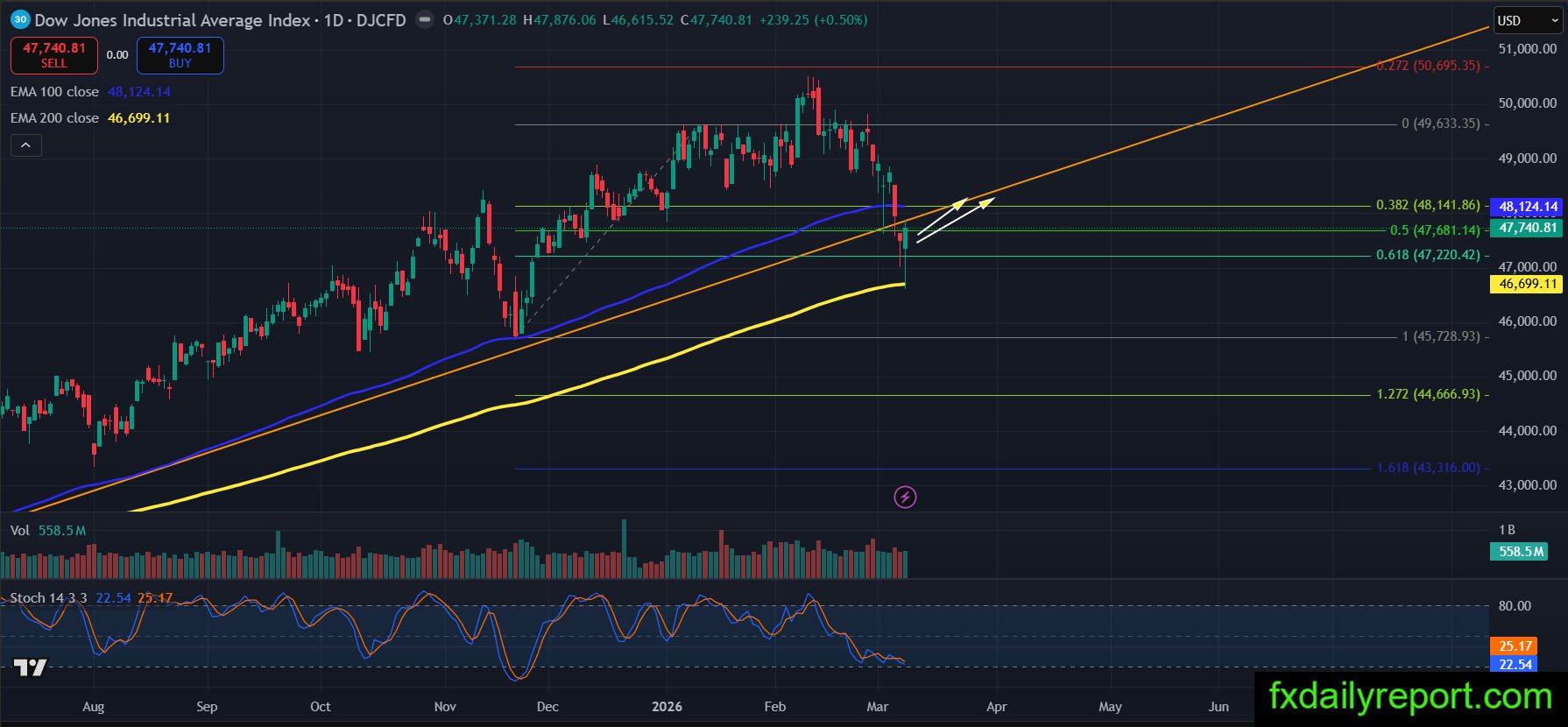Click the Sep label on the time axis
The width and height of the screenshot is (1568, 727).
(207, 707)
